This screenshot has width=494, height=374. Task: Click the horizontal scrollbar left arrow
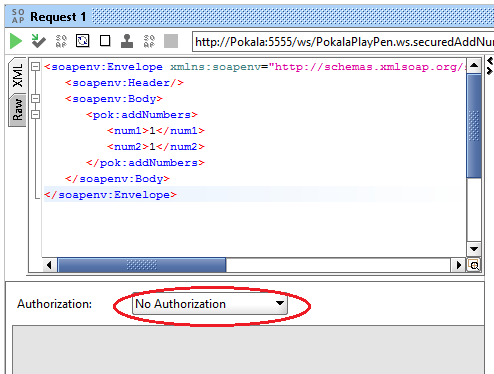click(49, 265)
